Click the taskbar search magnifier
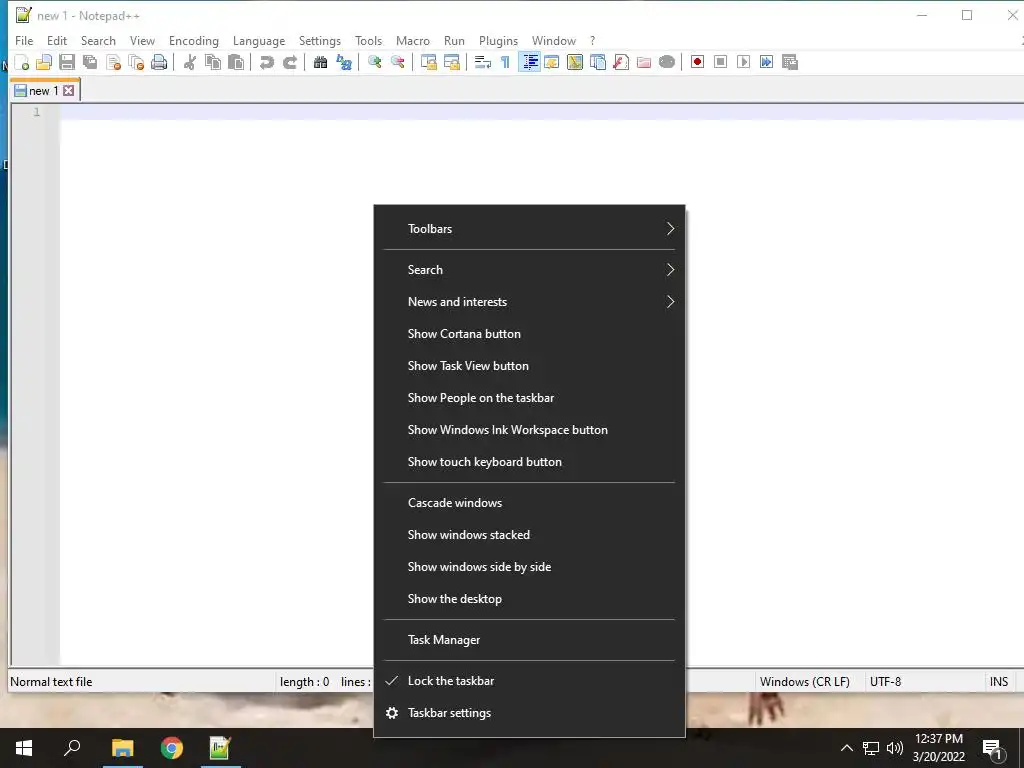This screenshot has width=1024, height=768. [x=72, y=748]
